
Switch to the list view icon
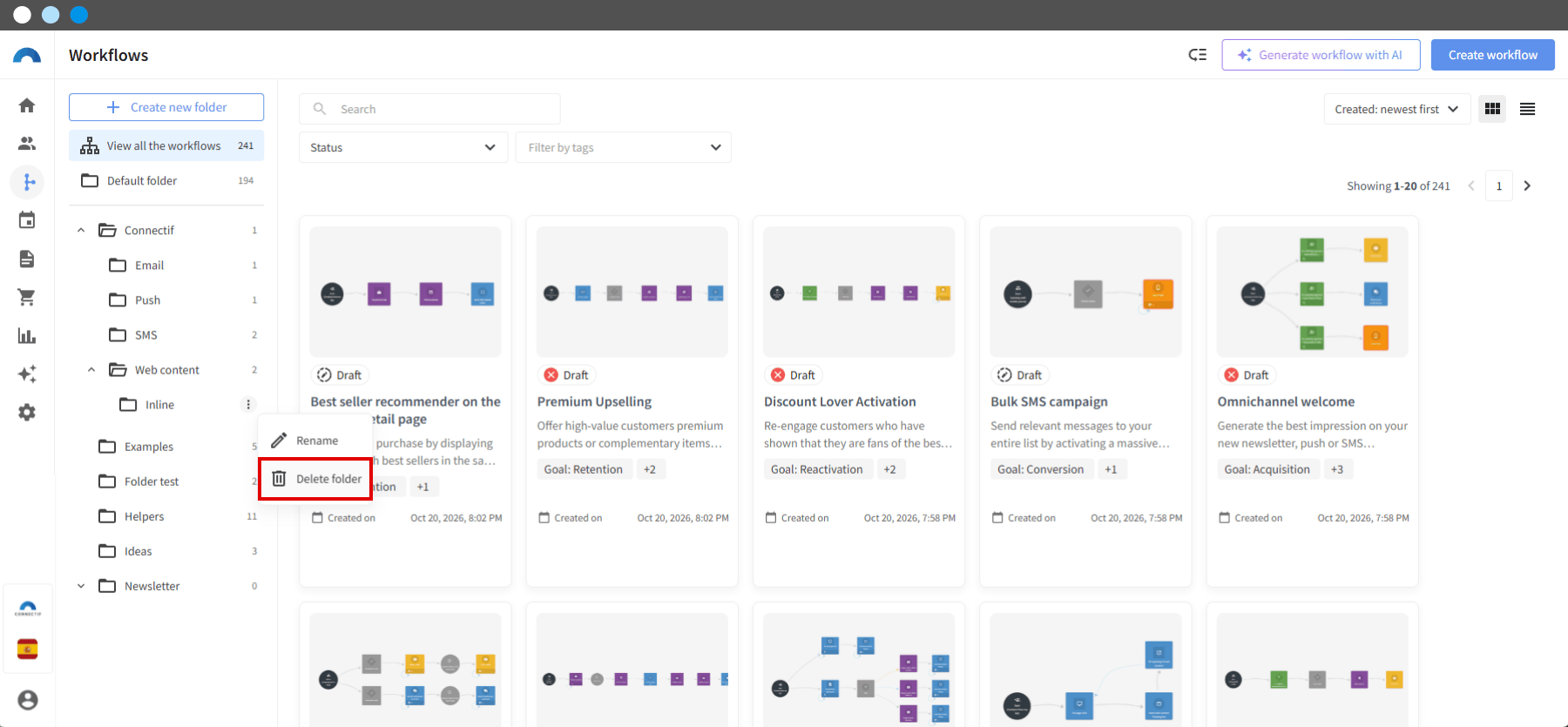[x=1527, y=109]
